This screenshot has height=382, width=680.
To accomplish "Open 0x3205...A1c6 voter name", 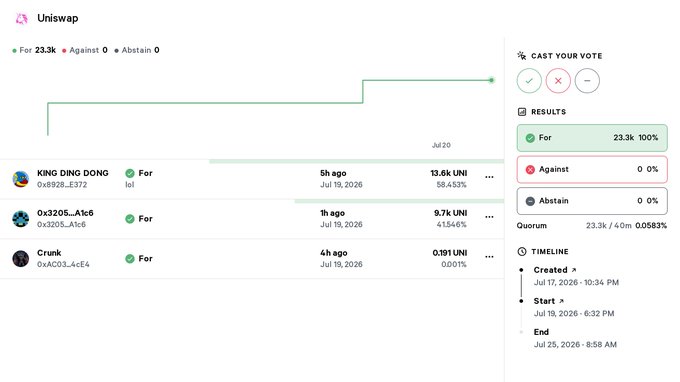I will pyautogui.click(x=65, y=213).
